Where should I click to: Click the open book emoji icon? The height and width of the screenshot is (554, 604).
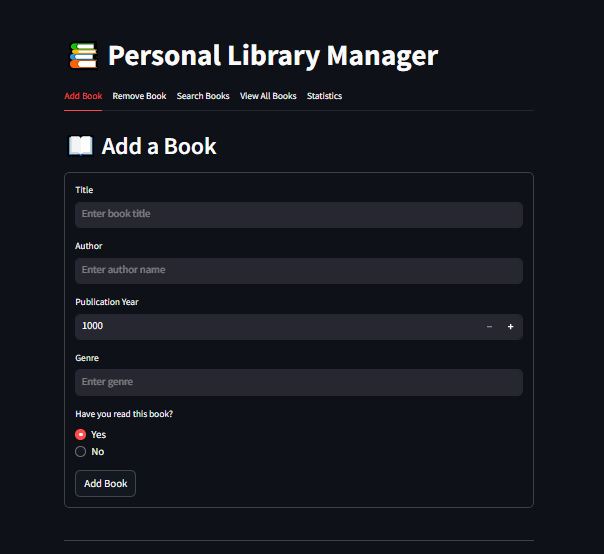coord(81,146)
